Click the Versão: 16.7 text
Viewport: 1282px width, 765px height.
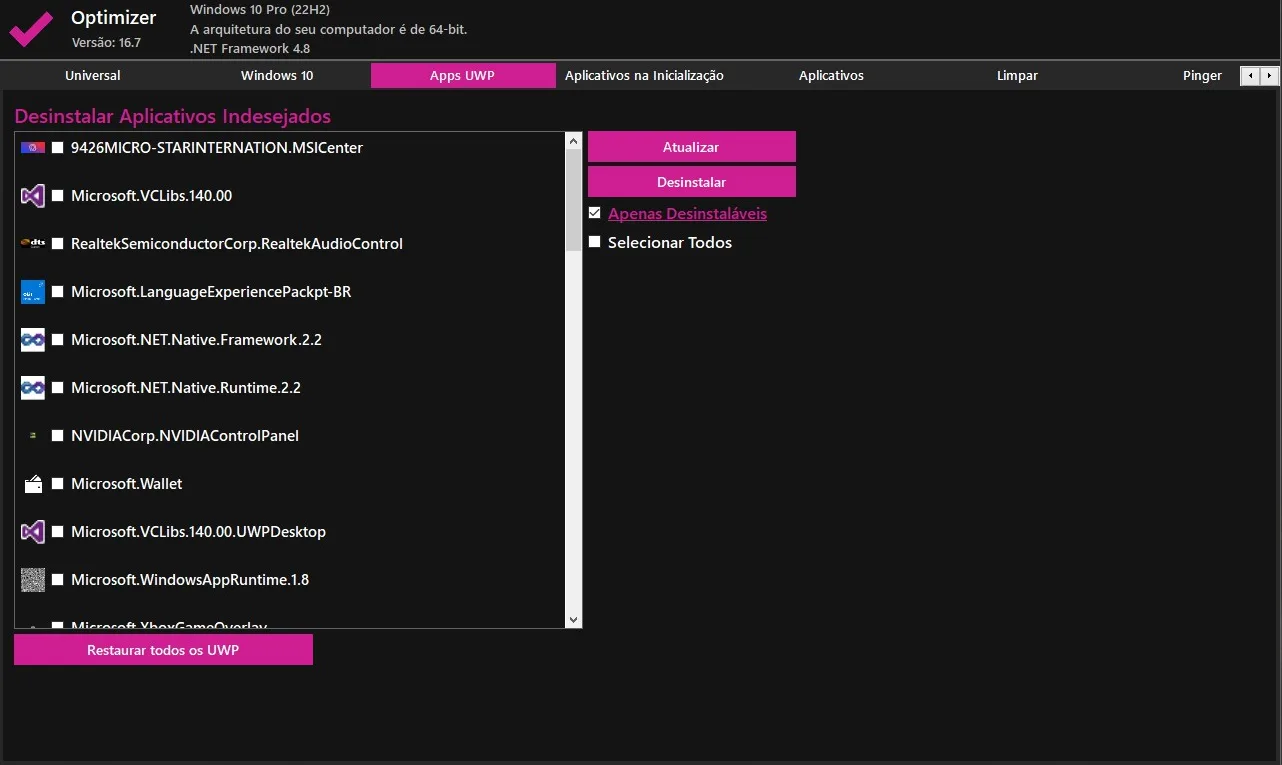[106, 43]
